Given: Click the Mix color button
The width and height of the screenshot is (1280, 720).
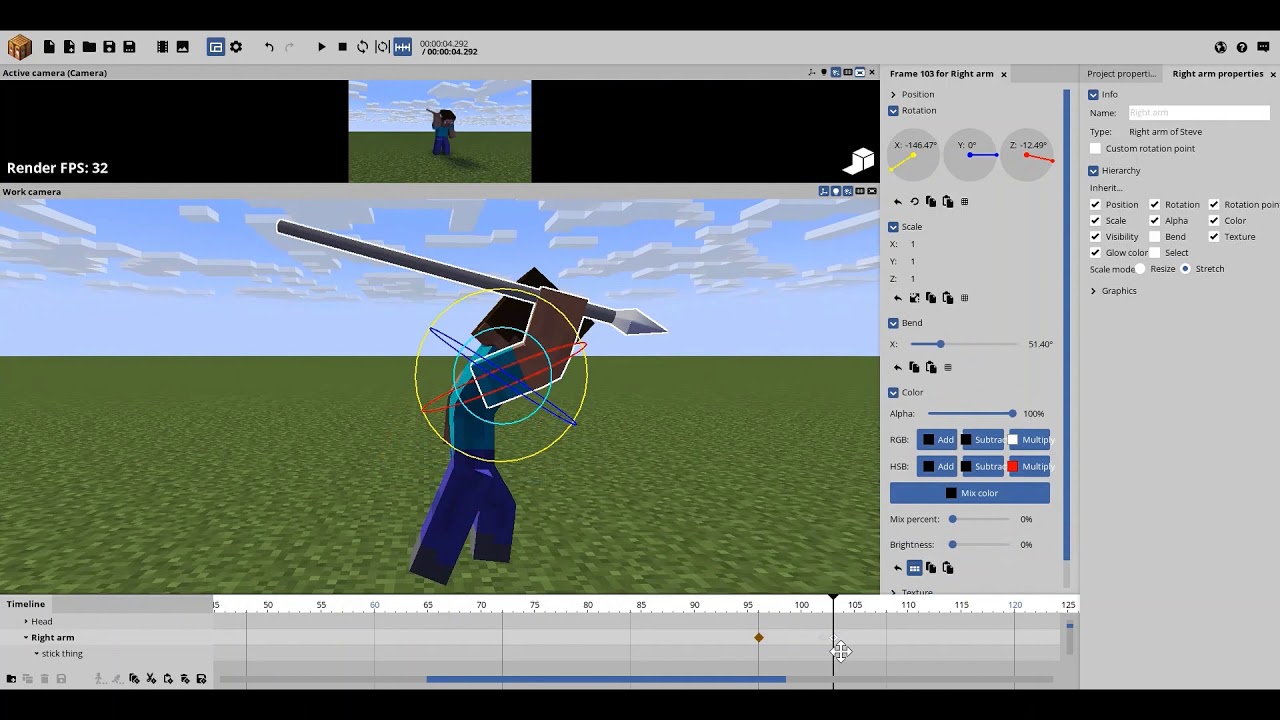Looking at the screenshot, I should click(x=970, y=493).
